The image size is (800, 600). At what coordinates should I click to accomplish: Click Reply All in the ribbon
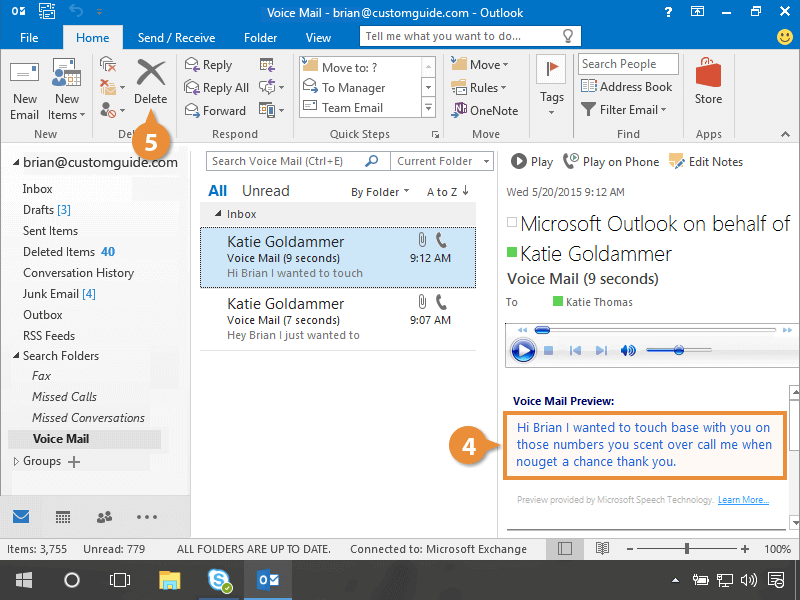[x=216, y=88]
